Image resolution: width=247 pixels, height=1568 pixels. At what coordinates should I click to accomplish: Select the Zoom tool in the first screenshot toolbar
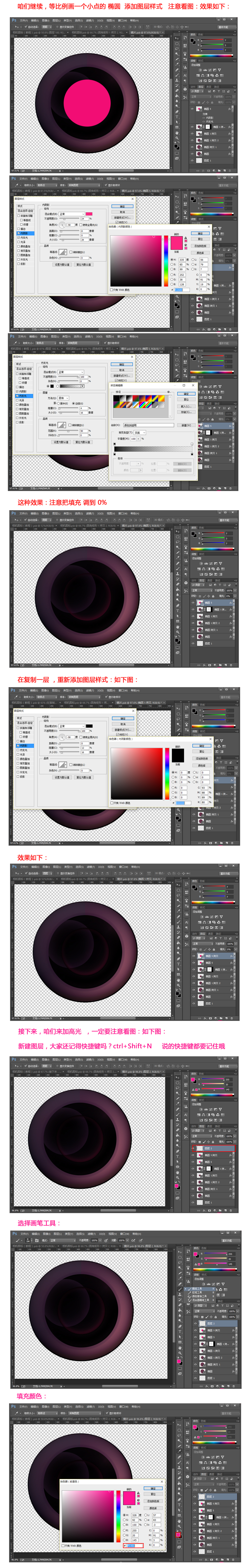point(177,138)
